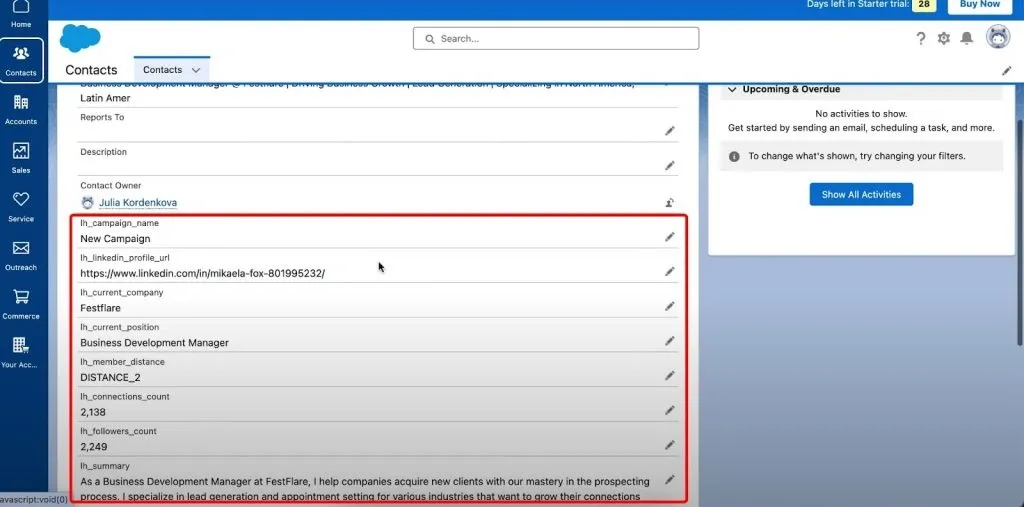
Task: Click the pencil icon beside the user avatar
Action: [1006, 71]
